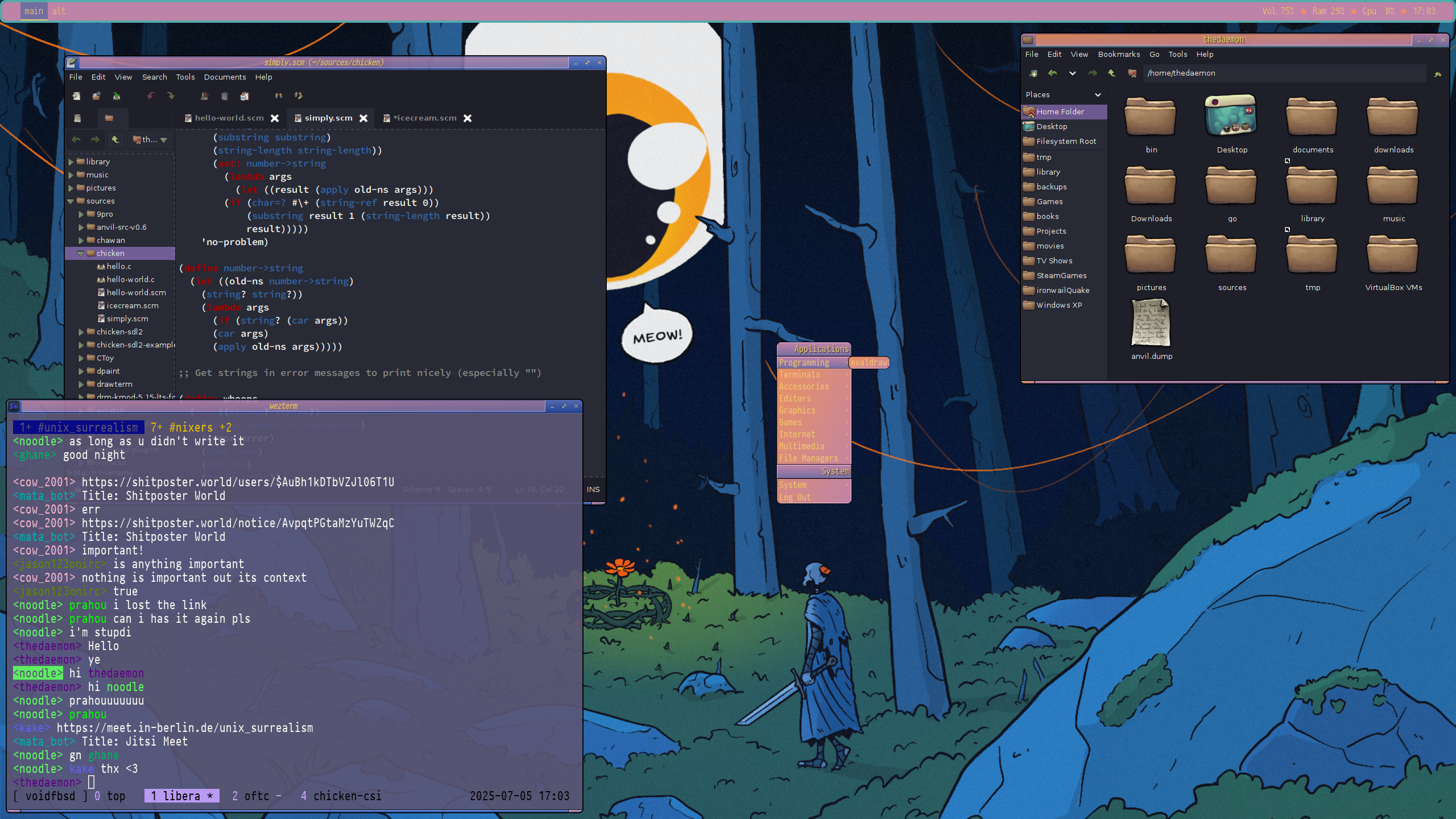The image size is (1456, 819).
Task: Click Home folder icon in file manager toolbar
Action: (x=1132, y=73)
